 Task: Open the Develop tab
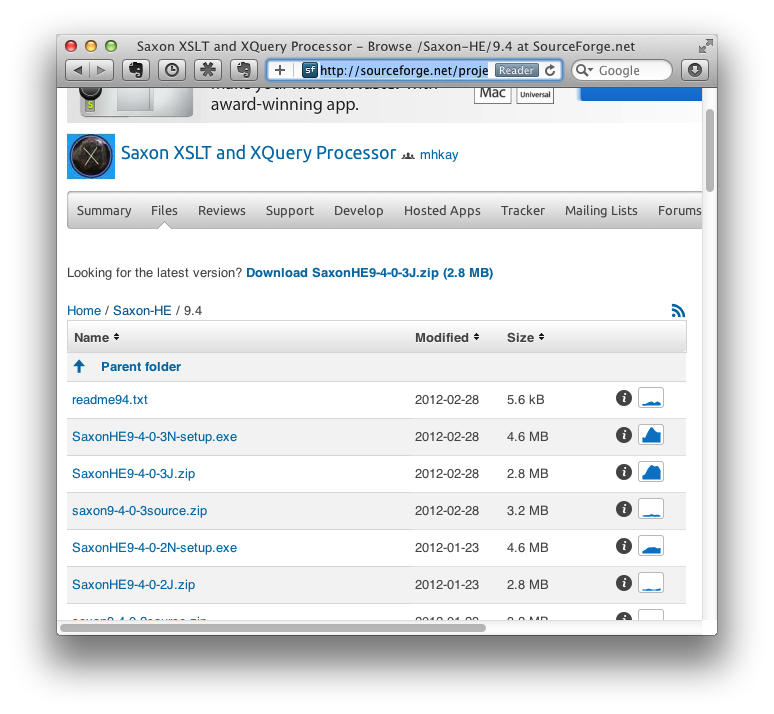coord(359,210)
